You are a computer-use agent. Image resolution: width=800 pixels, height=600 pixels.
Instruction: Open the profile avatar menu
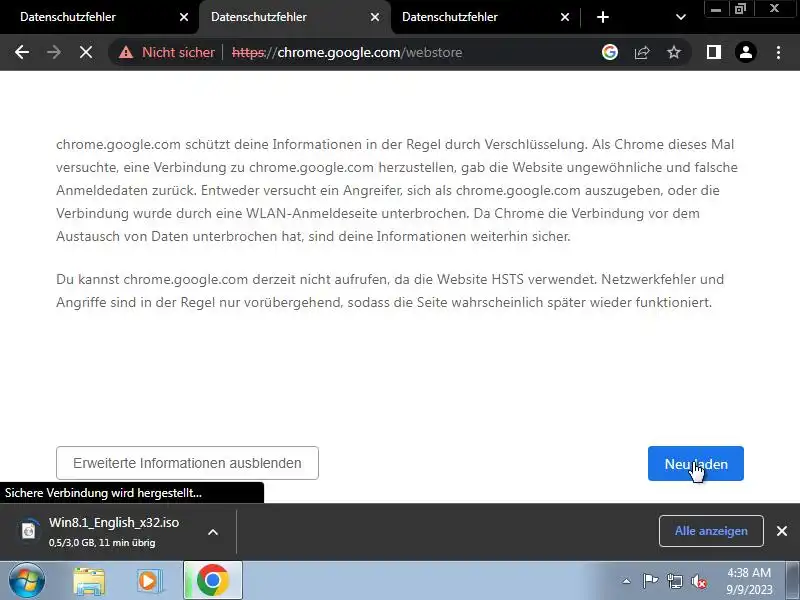pyautogui.click(x=745, y=52)
